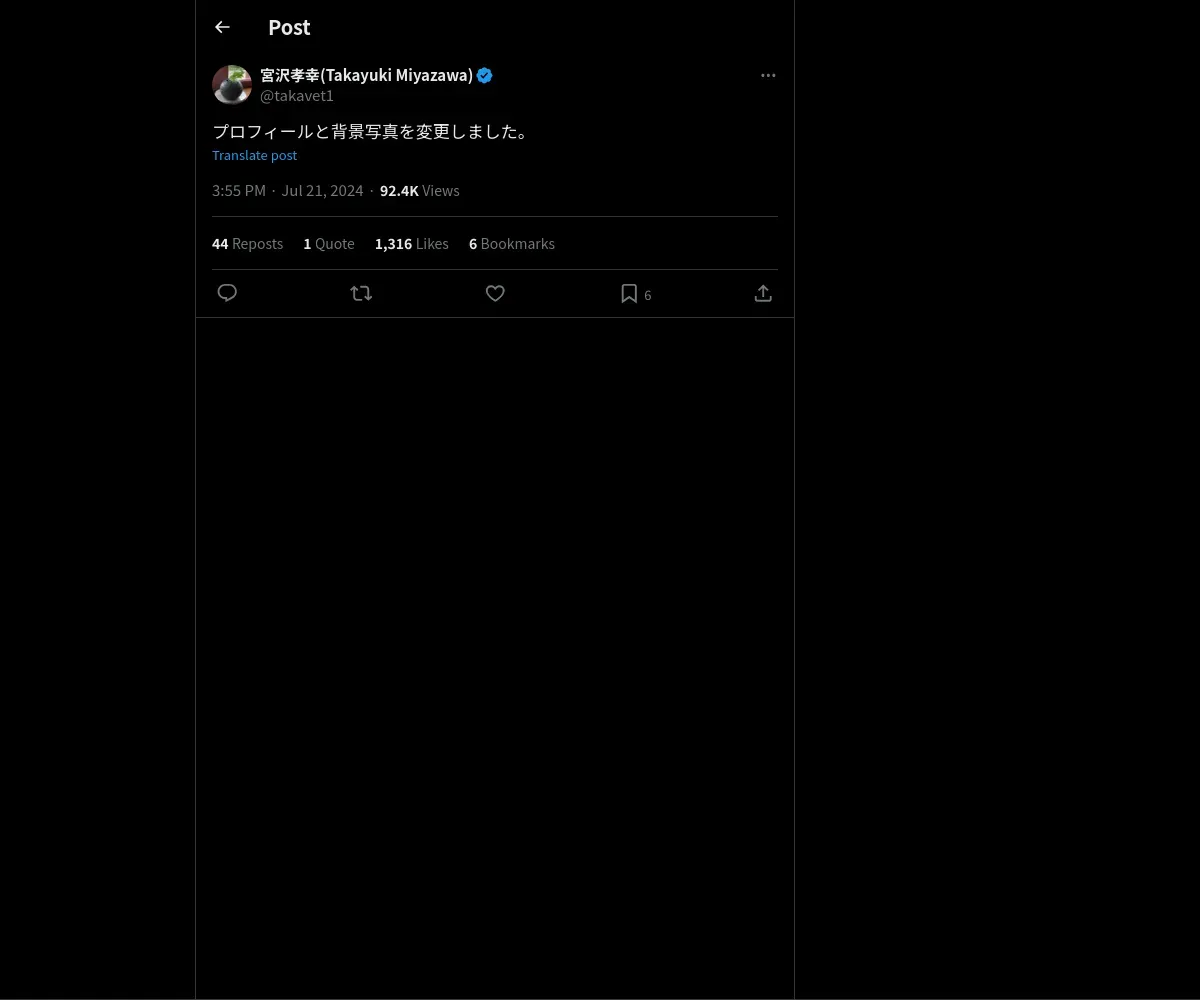Click the reply speech bubble icon
Screen dimensions: 1200x1000
227,293
